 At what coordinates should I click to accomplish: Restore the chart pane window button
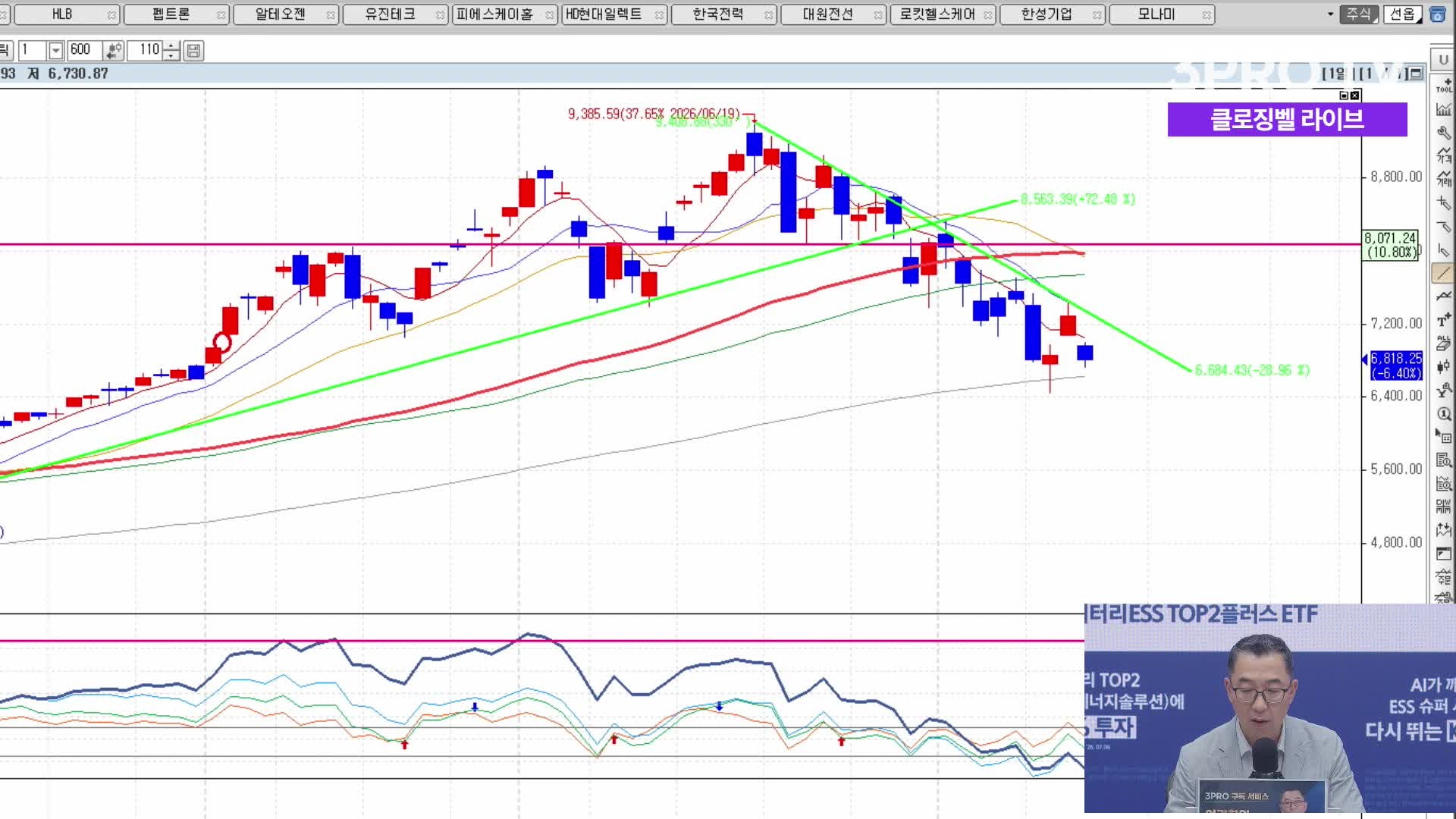[x=1345, y=96]
